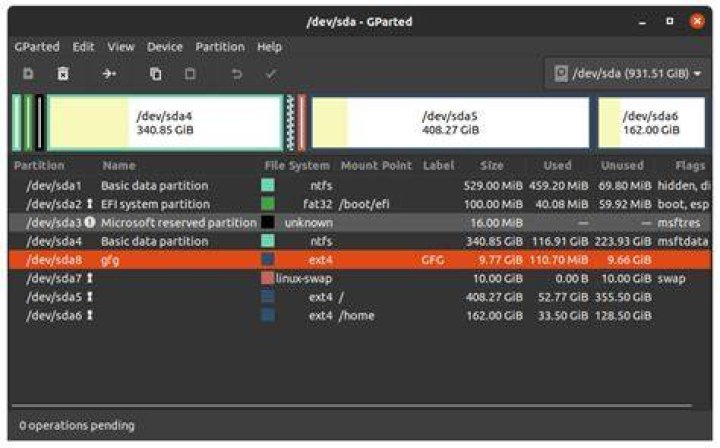Click the Name column header

pyautogui.click(x=119, y=166)
